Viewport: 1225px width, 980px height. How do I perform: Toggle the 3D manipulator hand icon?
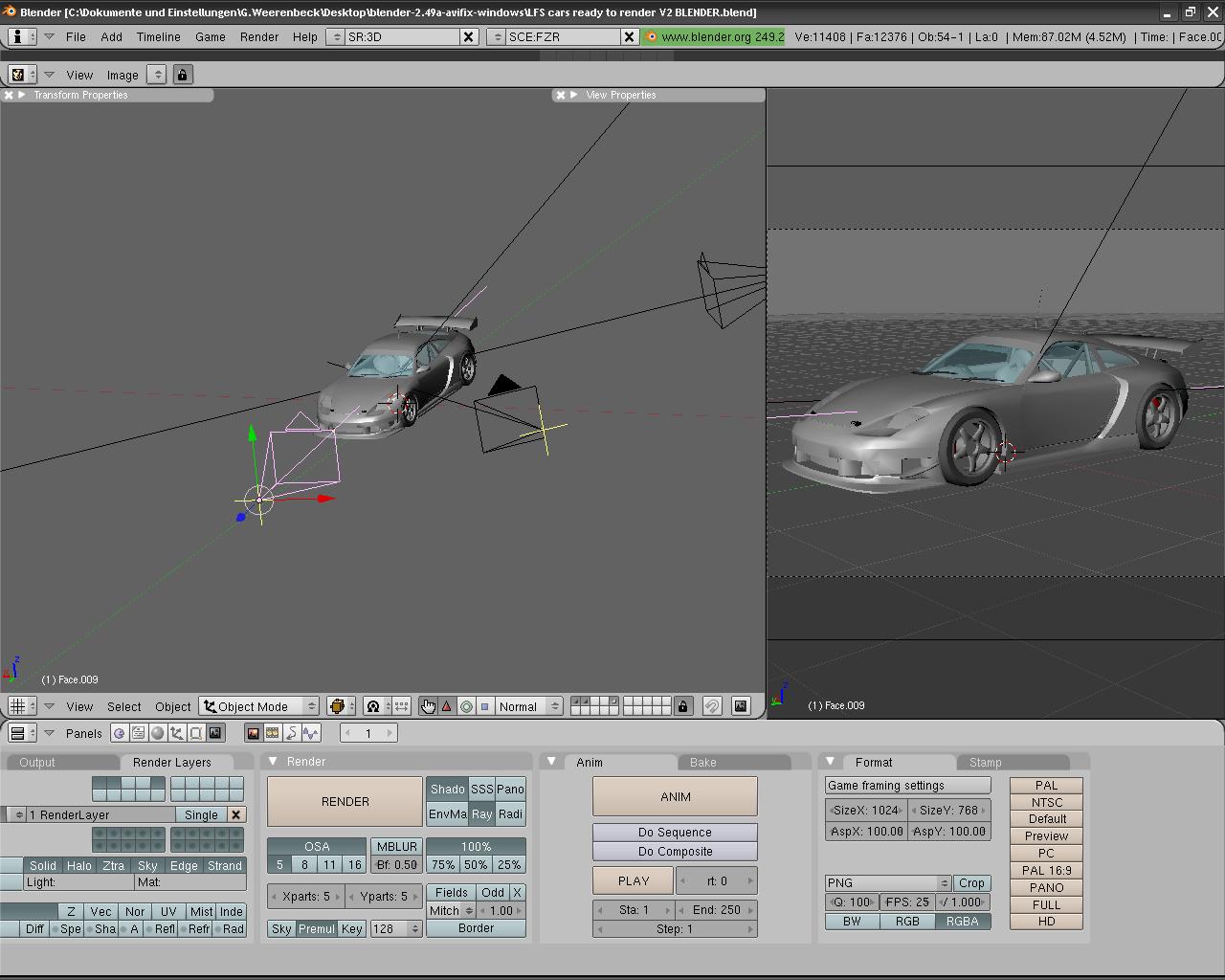(428, 706)
